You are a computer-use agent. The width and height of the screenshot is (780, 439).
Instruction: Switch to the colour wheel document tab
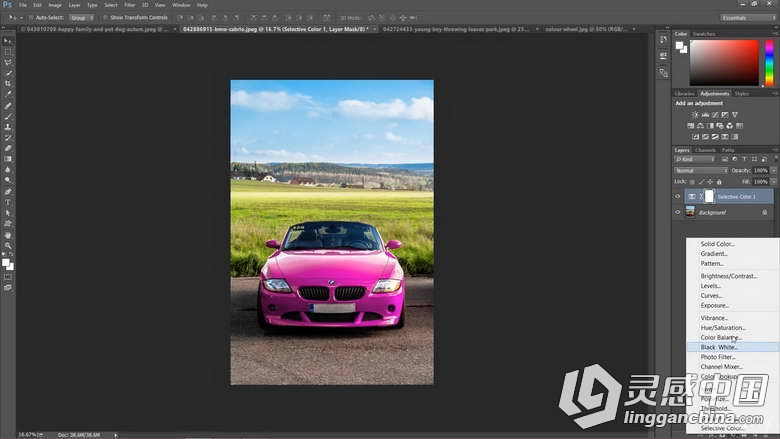pyautogui.click(x=586, y=29)
